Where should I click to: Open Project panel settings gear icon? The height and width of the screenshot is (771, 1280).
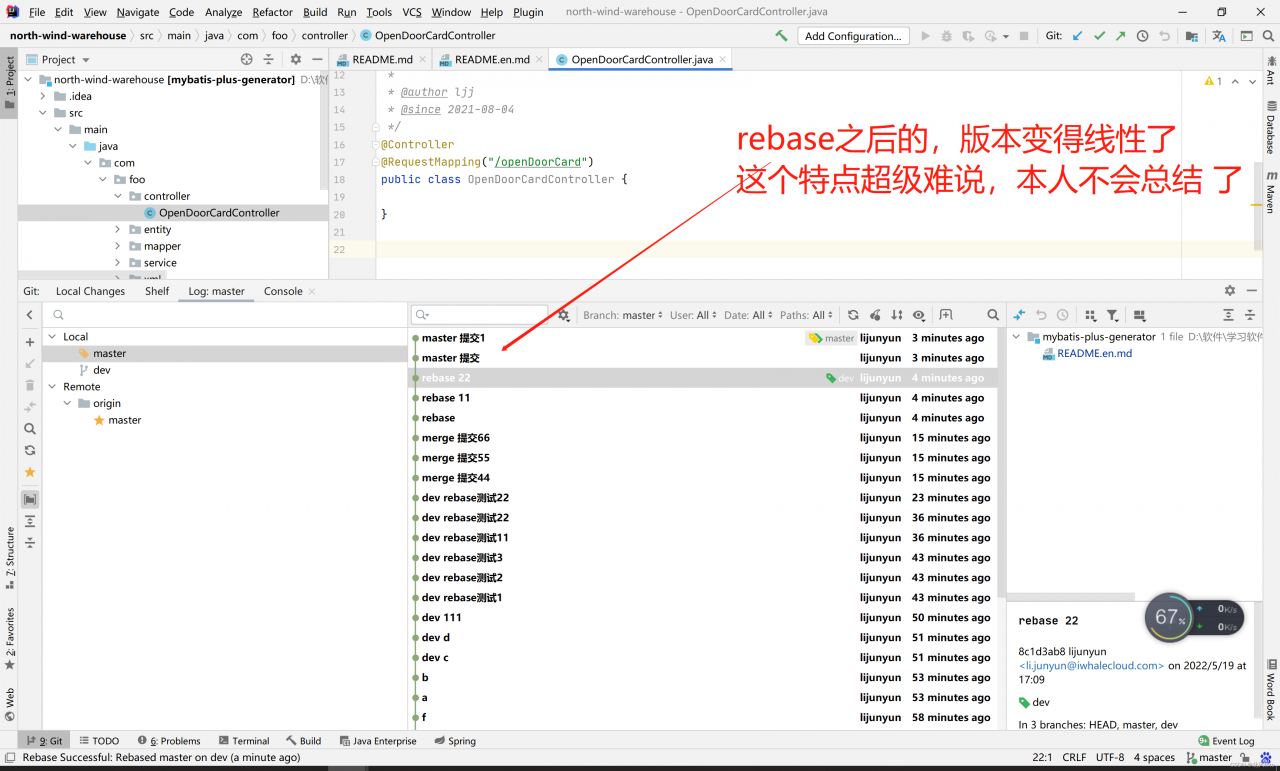click(296, 60)
